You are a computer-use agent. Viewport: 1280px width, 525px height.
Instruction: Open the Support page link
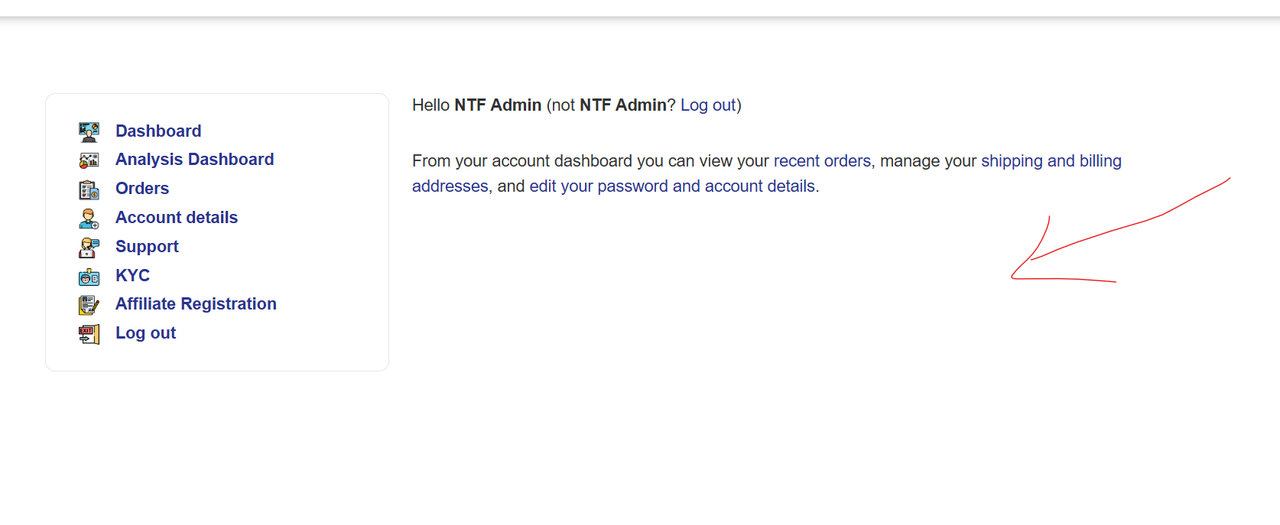click(x=147, y=246)
